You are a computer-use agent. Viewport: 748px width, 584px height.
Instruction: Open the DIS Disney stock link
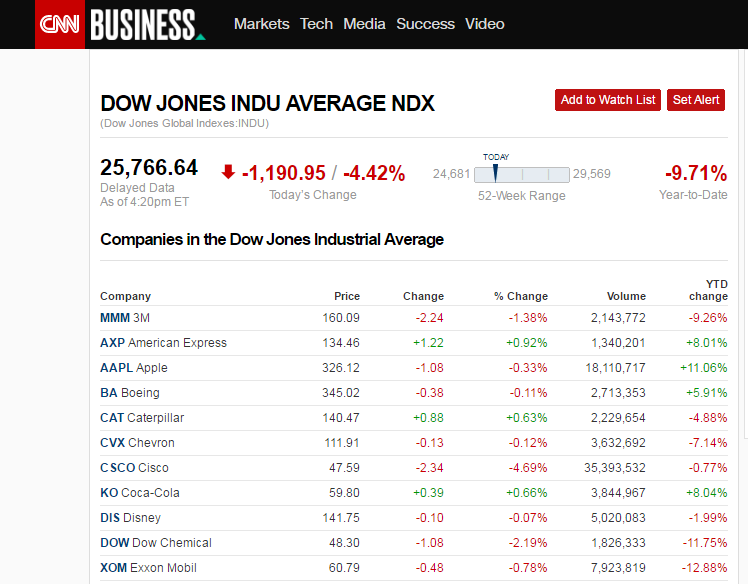tap(130, 518)
